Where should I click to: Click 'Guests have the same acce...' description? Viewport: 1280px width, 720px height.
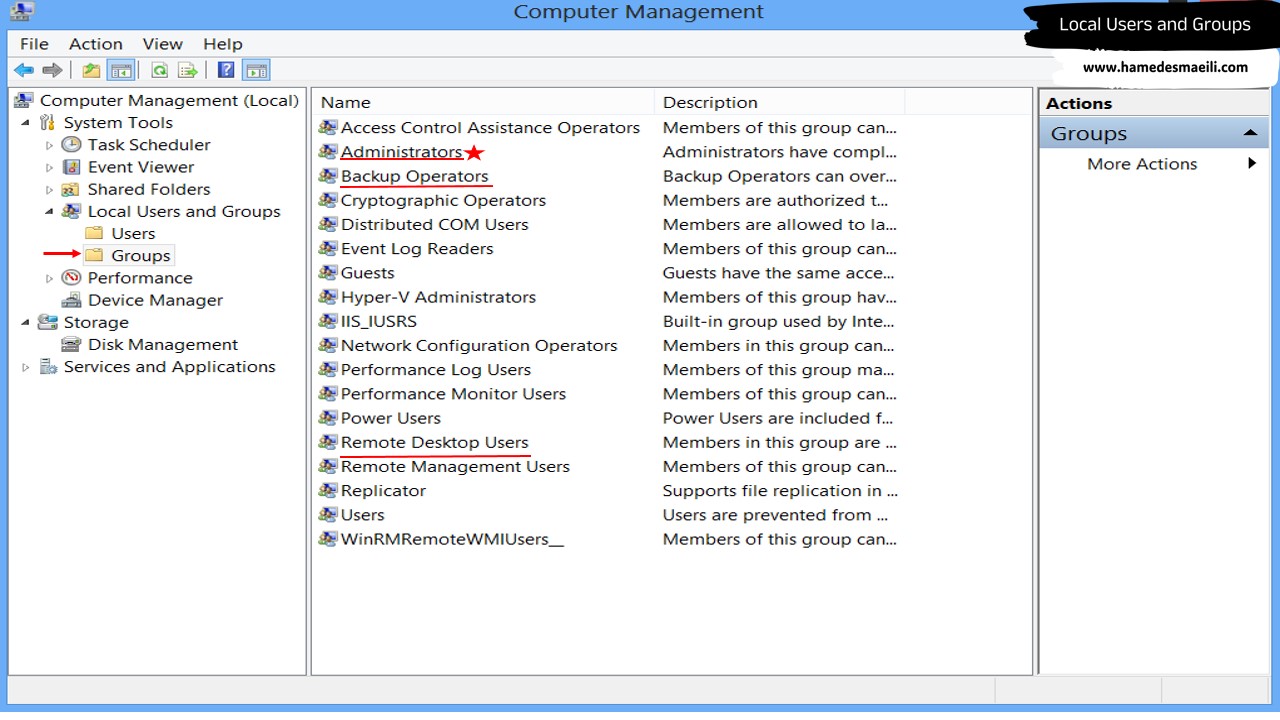(778, 273)
